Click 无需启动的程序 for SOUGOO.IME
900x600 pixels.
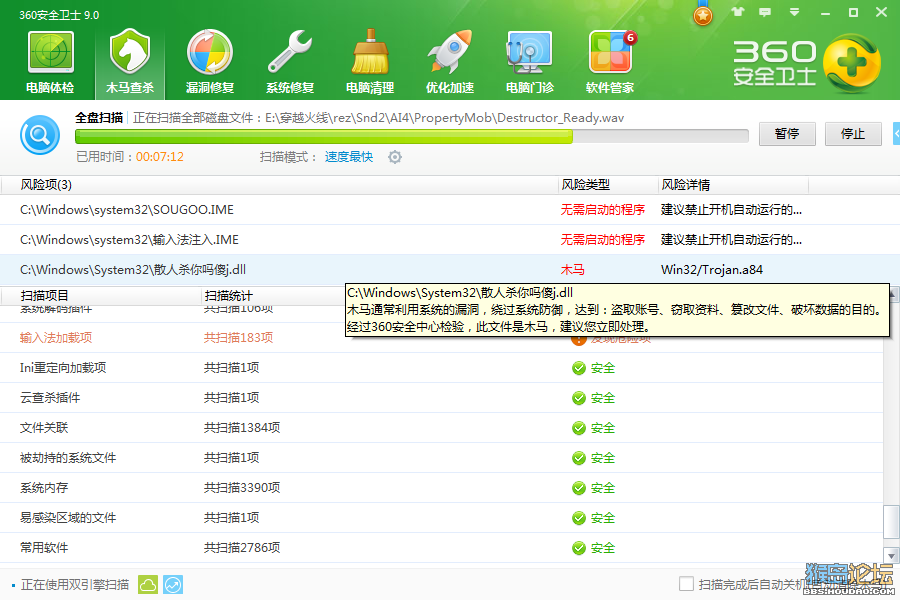coord(603,210)
